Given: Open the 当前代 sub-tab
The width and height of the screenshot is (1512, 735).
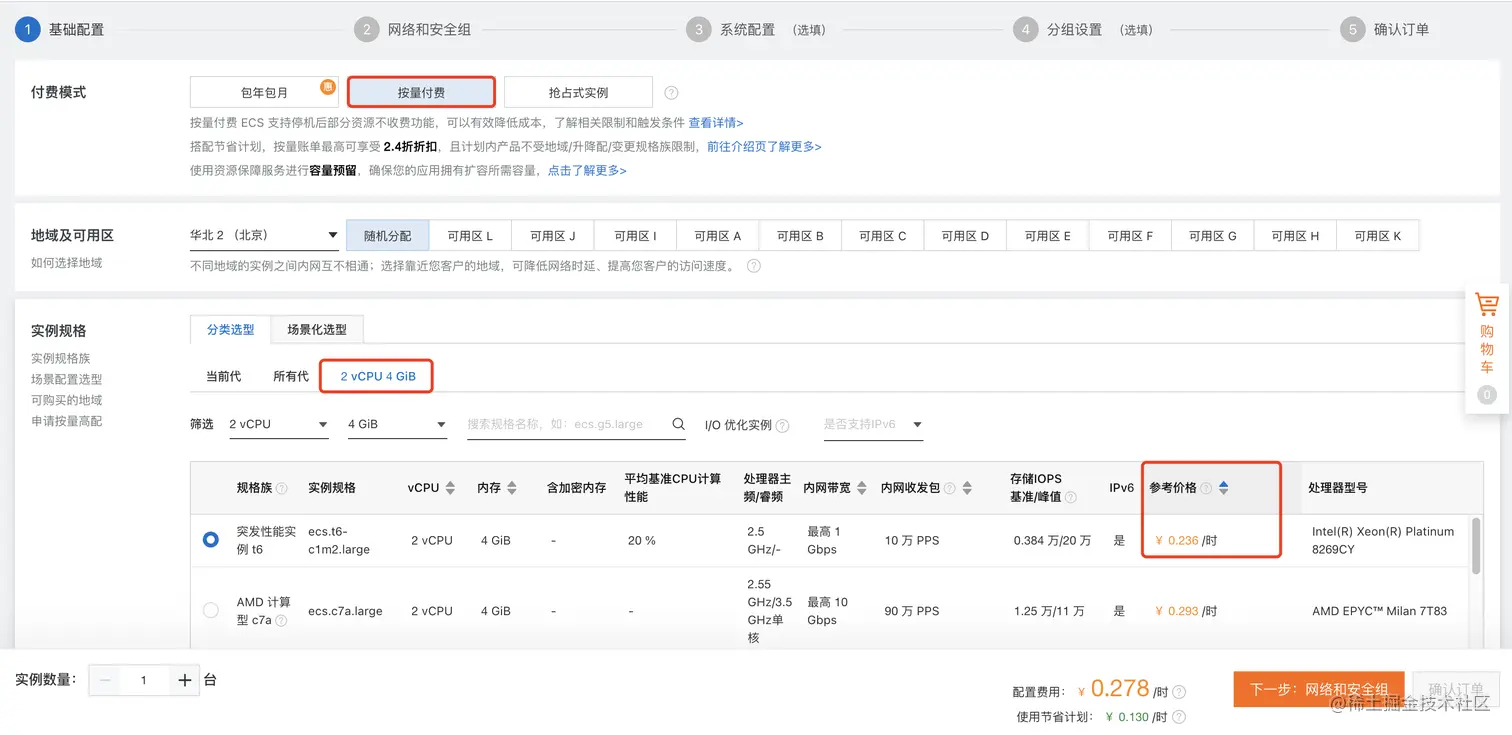Looking at the screenshot, I should (223, 376).
